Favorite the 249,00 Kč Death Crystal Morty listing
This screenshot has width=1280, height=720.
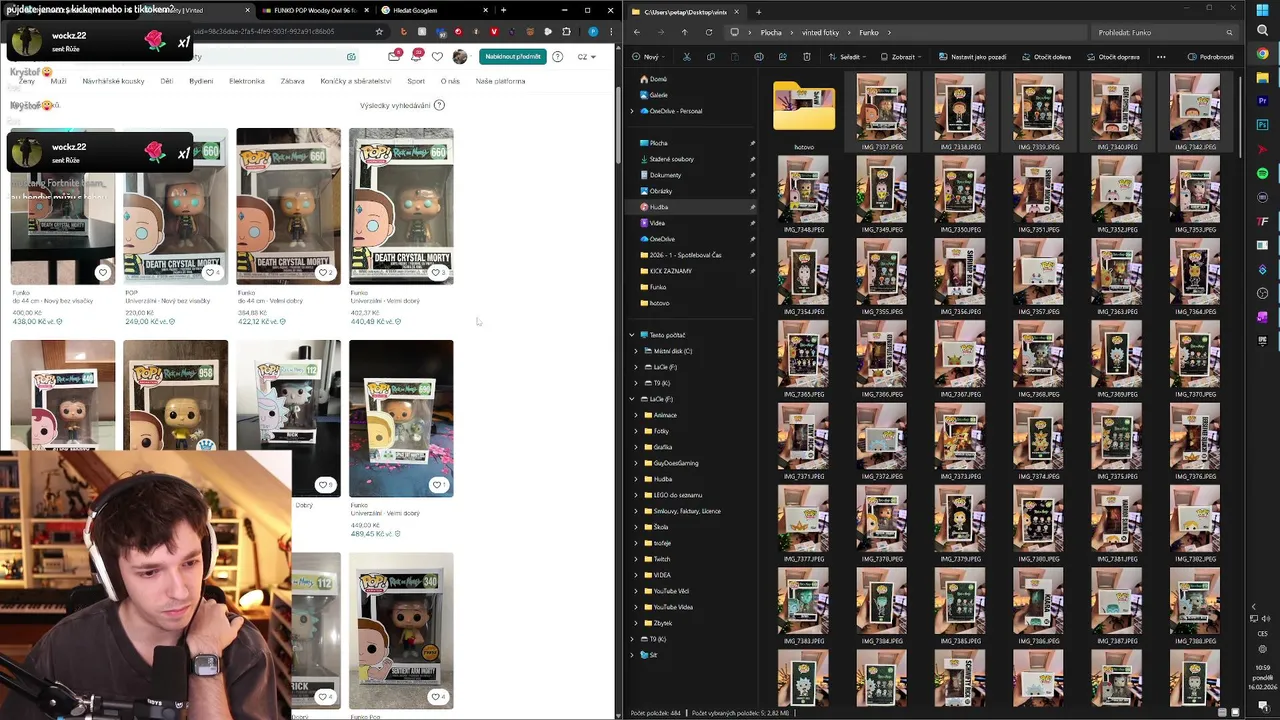point(211,272)
